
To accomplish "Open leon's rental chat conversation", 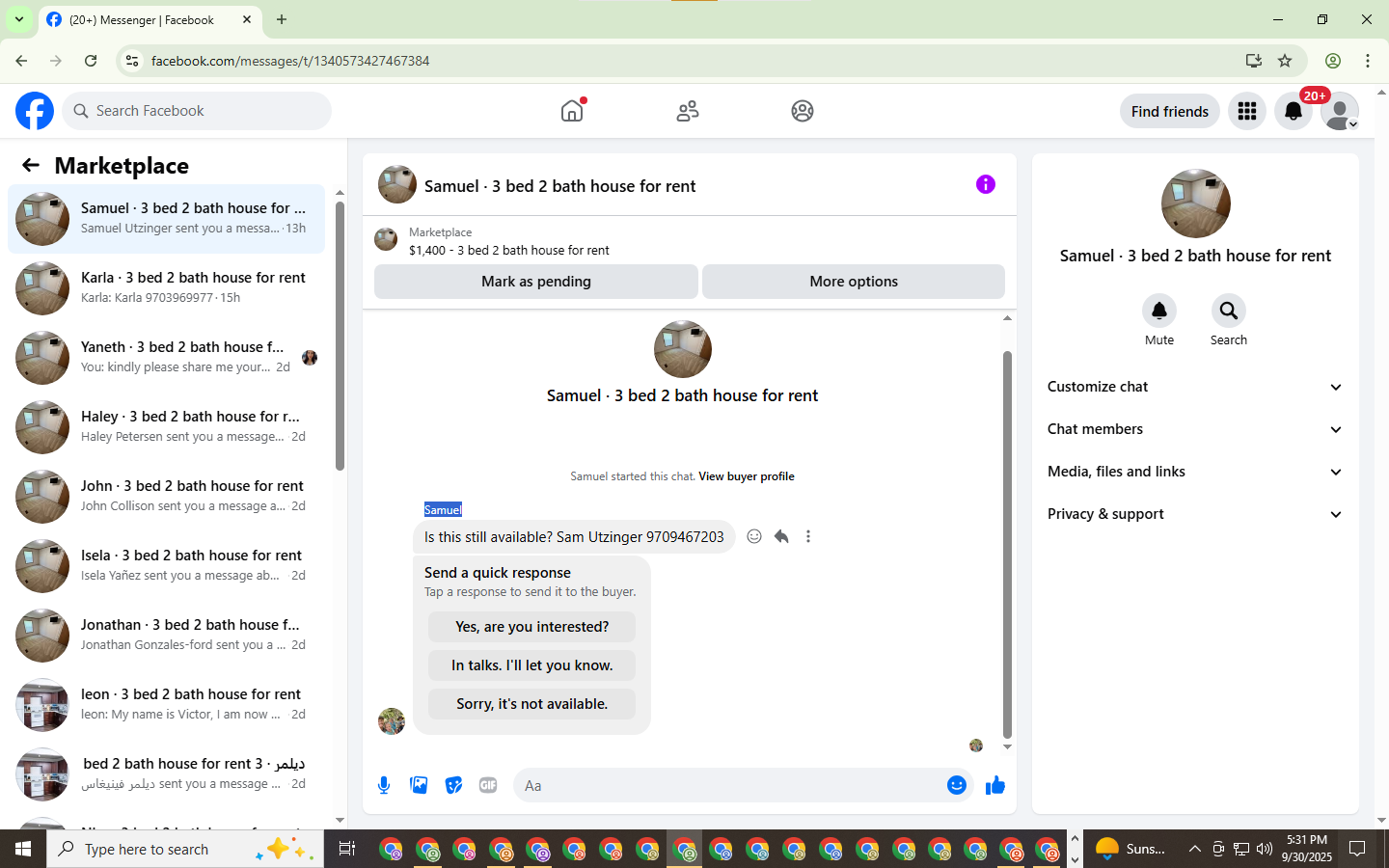I will pyautogui.click(x=166, y=705).
